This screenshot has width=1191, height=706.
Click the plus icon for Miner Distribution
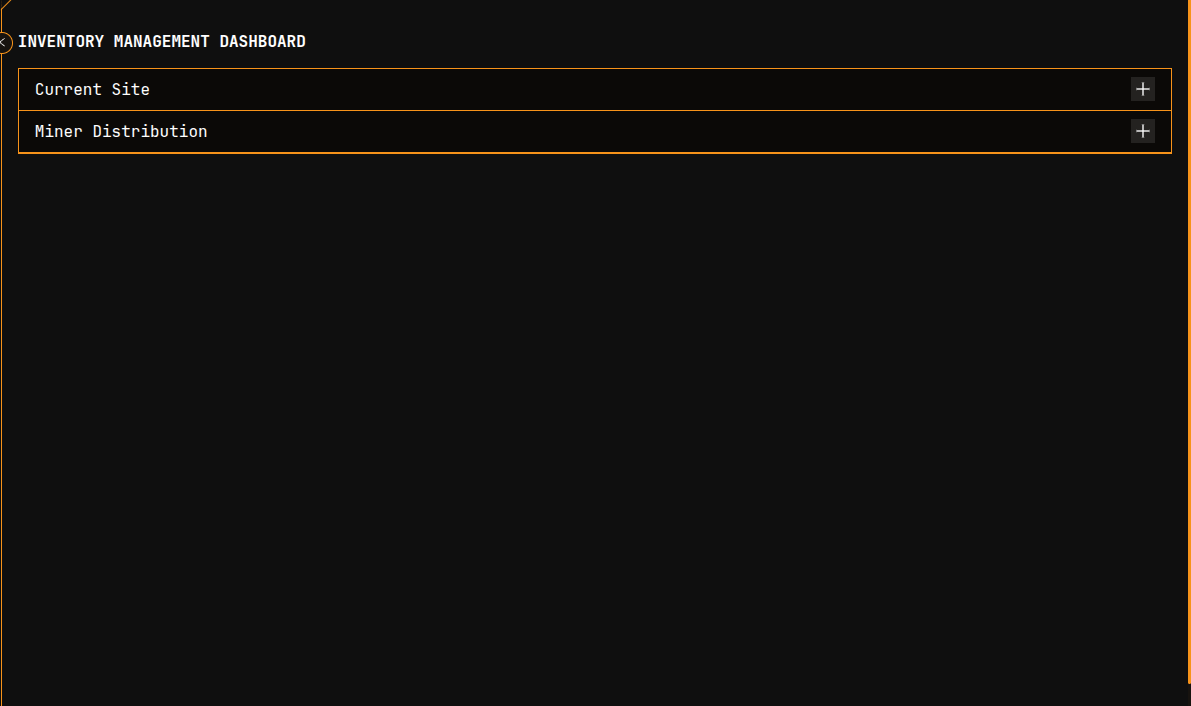[x=1142, y=131]
